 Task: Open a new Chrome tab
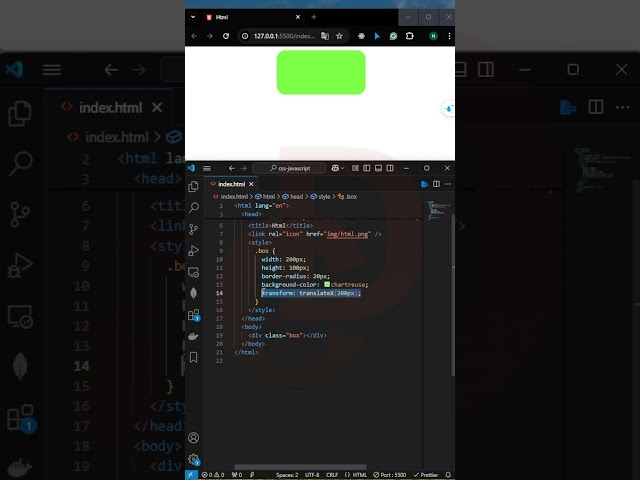pos(313,17)
